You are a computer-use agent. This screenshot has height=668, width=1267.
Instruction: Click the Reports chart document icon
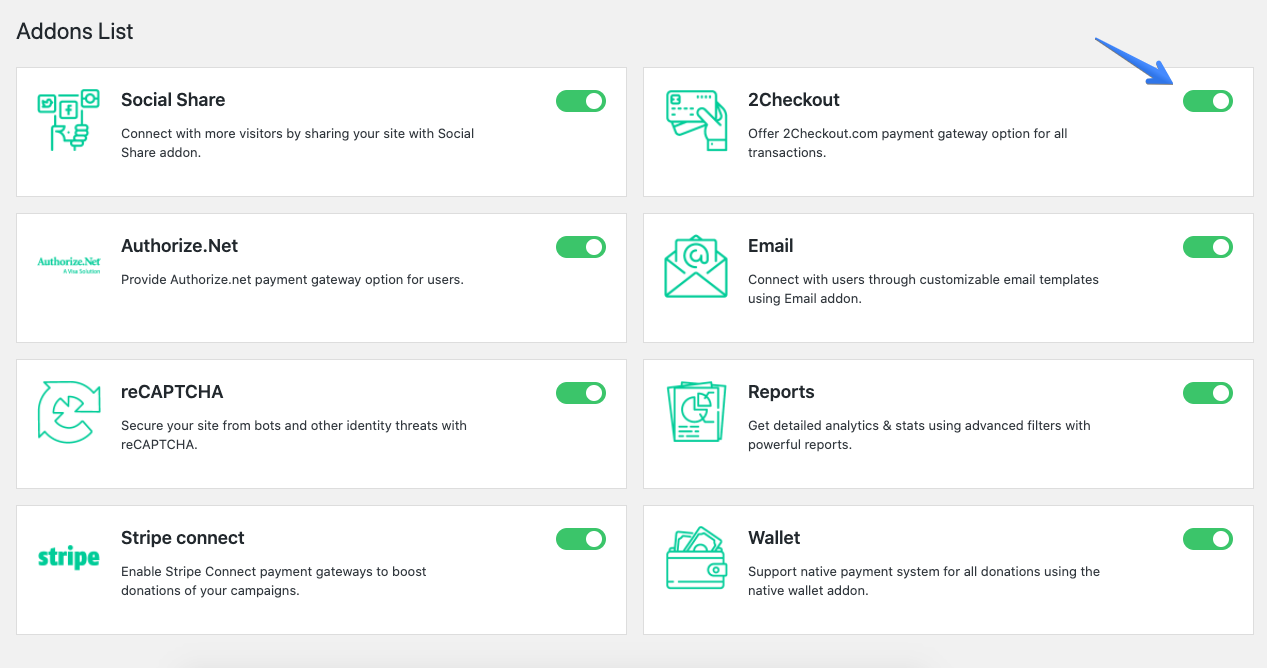coord(696,412)
